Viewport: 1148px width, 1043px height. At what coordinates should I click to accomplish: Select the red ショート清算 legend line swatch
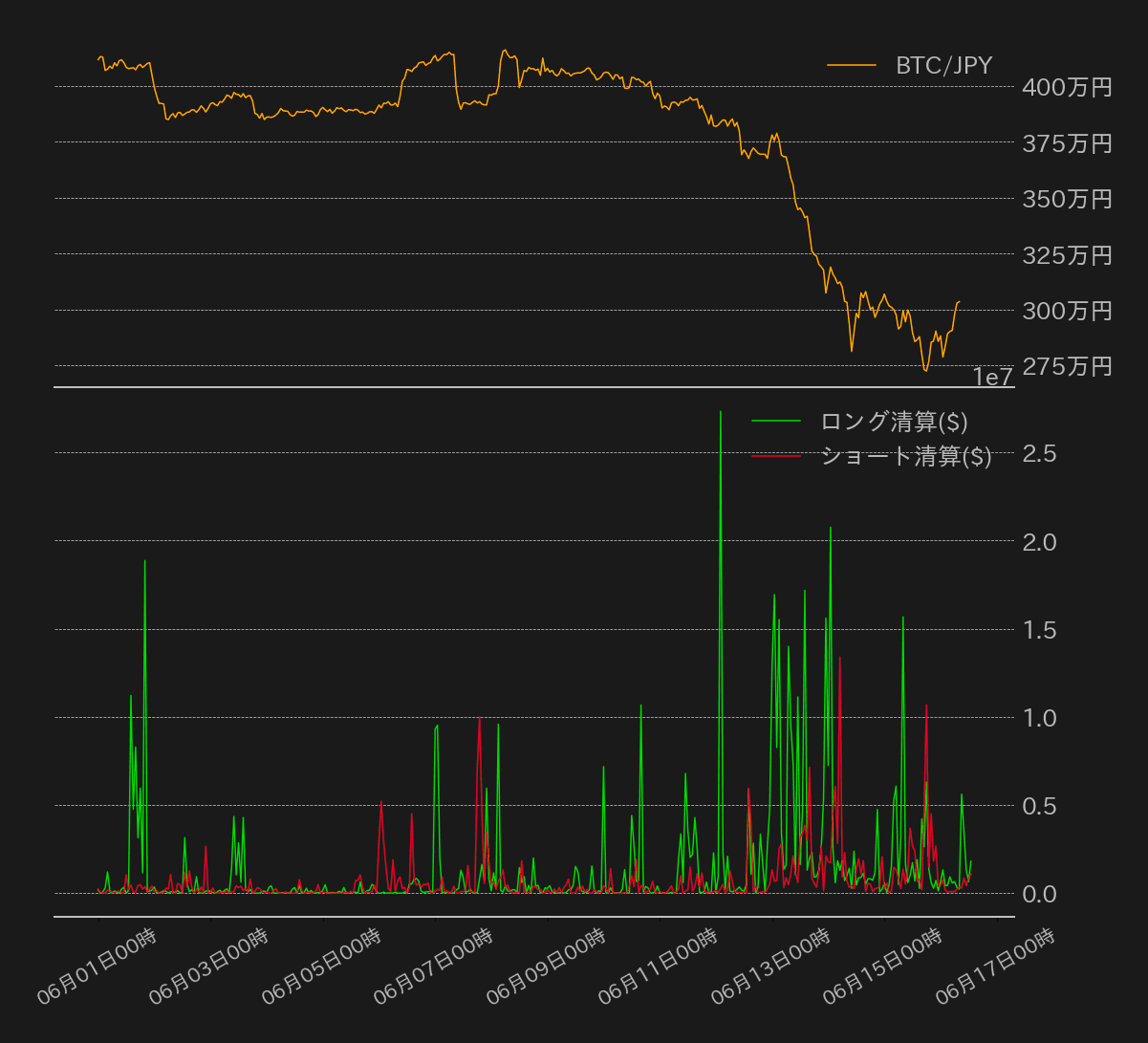tap(776, 456)
